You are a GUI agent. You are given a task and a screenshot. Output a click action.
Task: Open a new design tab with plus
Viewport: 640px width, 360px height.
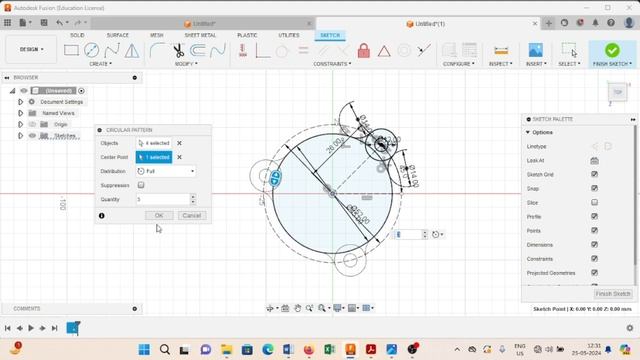[549, 23]
